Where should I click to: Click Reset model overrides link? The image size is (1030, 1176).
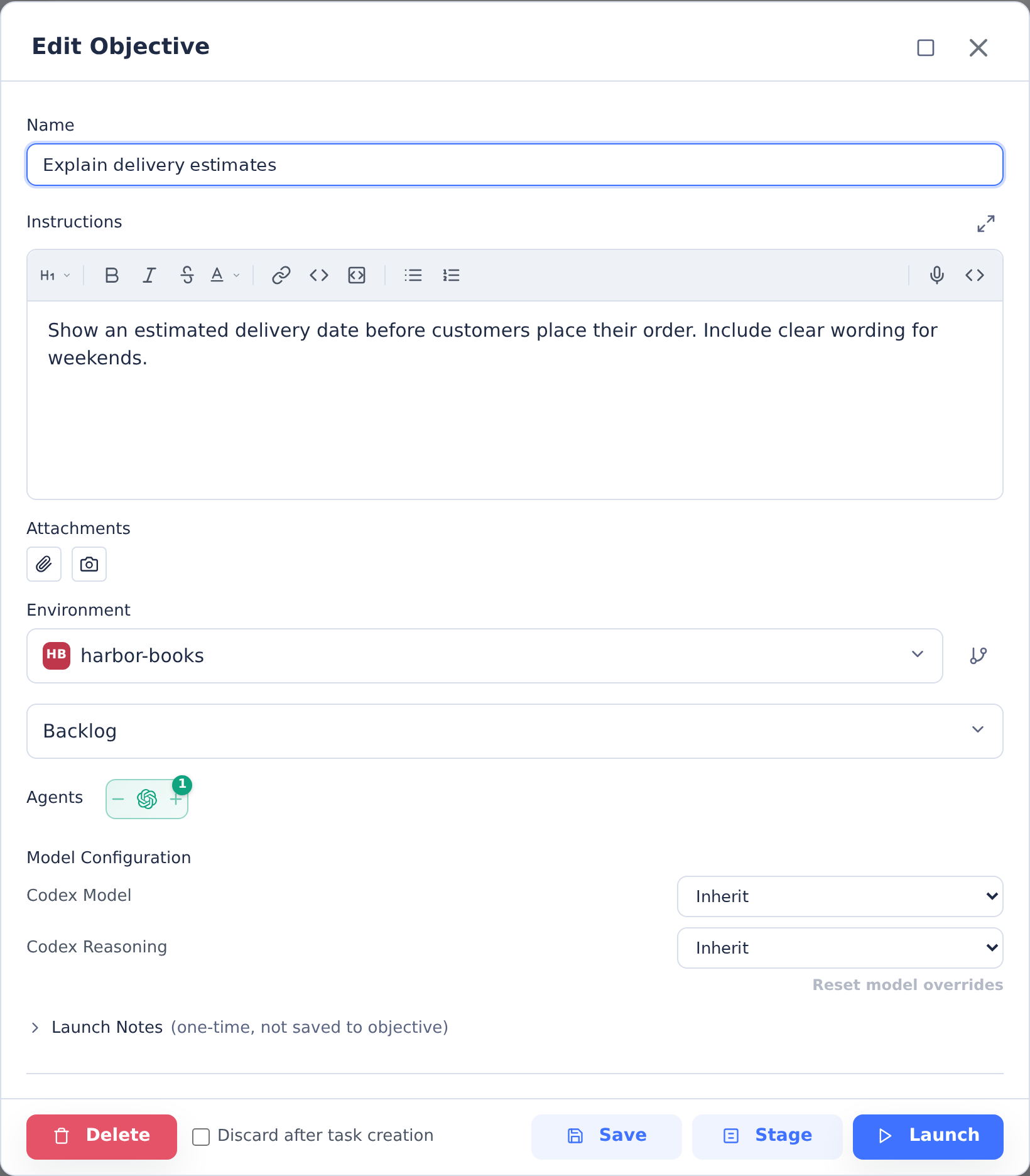click(x=908, y=985)
